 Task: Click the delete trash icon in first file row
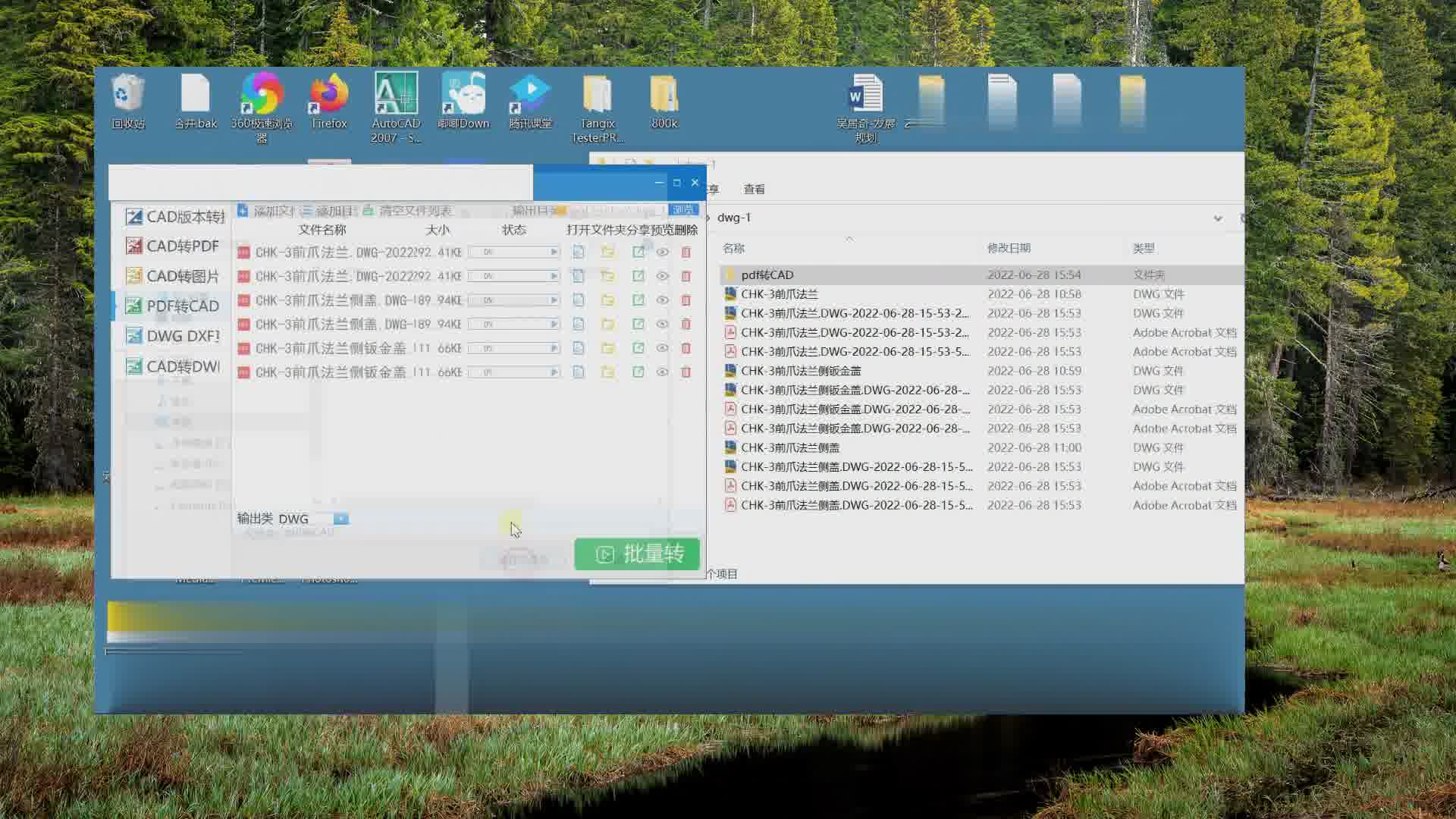[x=686, y=252]
